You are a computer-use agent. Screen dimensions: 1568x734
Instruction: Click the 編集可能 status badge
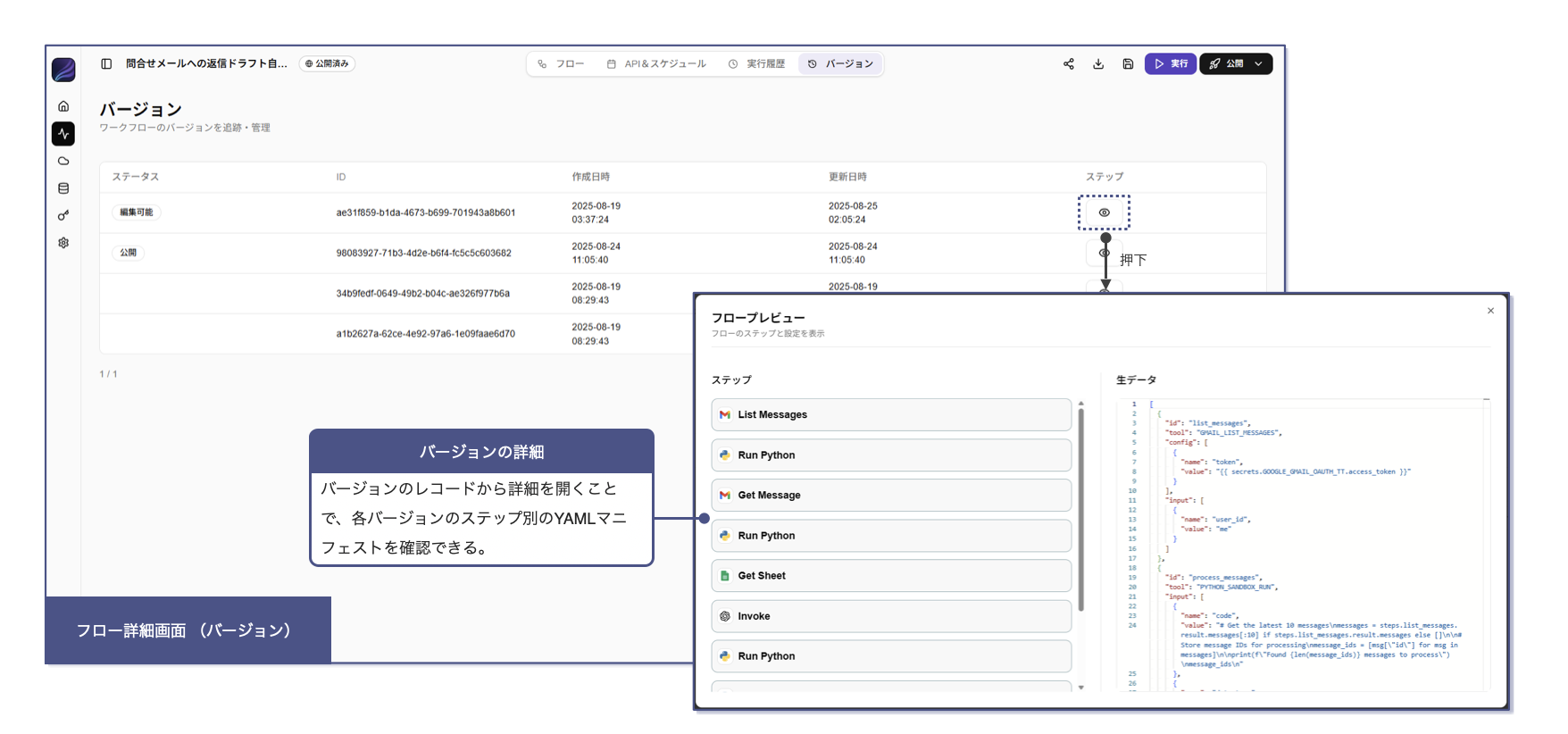pyautogui.click(x=137, y=213)
